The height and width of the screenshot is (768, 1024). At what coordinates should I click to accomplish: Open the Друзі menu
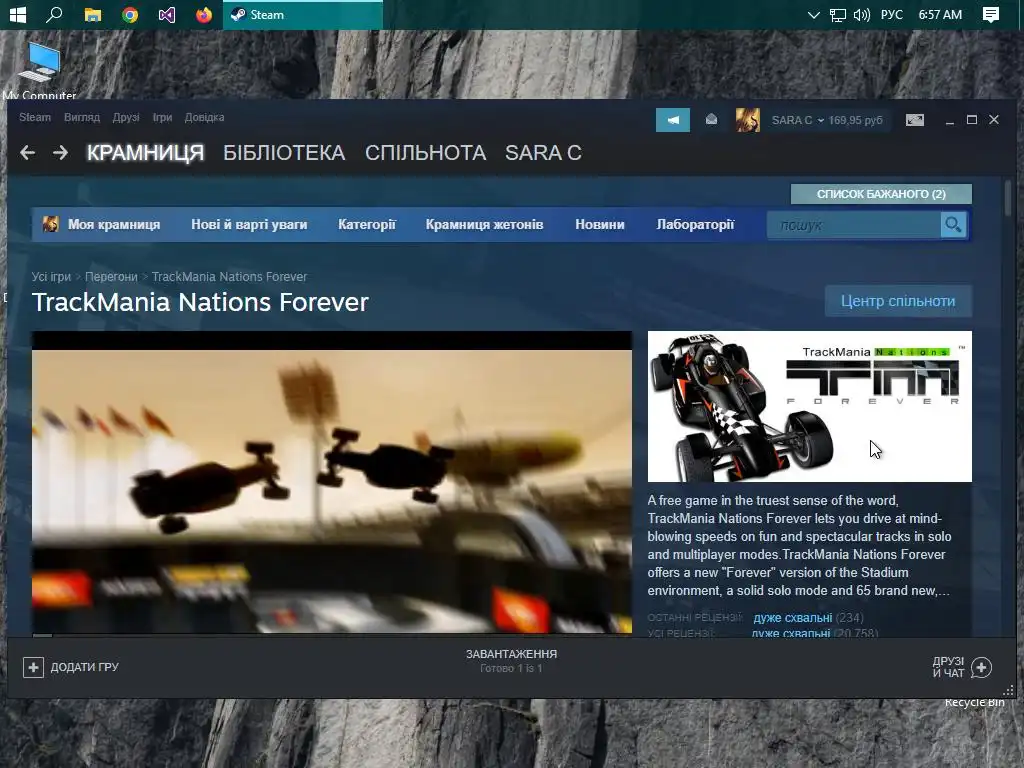126,118
